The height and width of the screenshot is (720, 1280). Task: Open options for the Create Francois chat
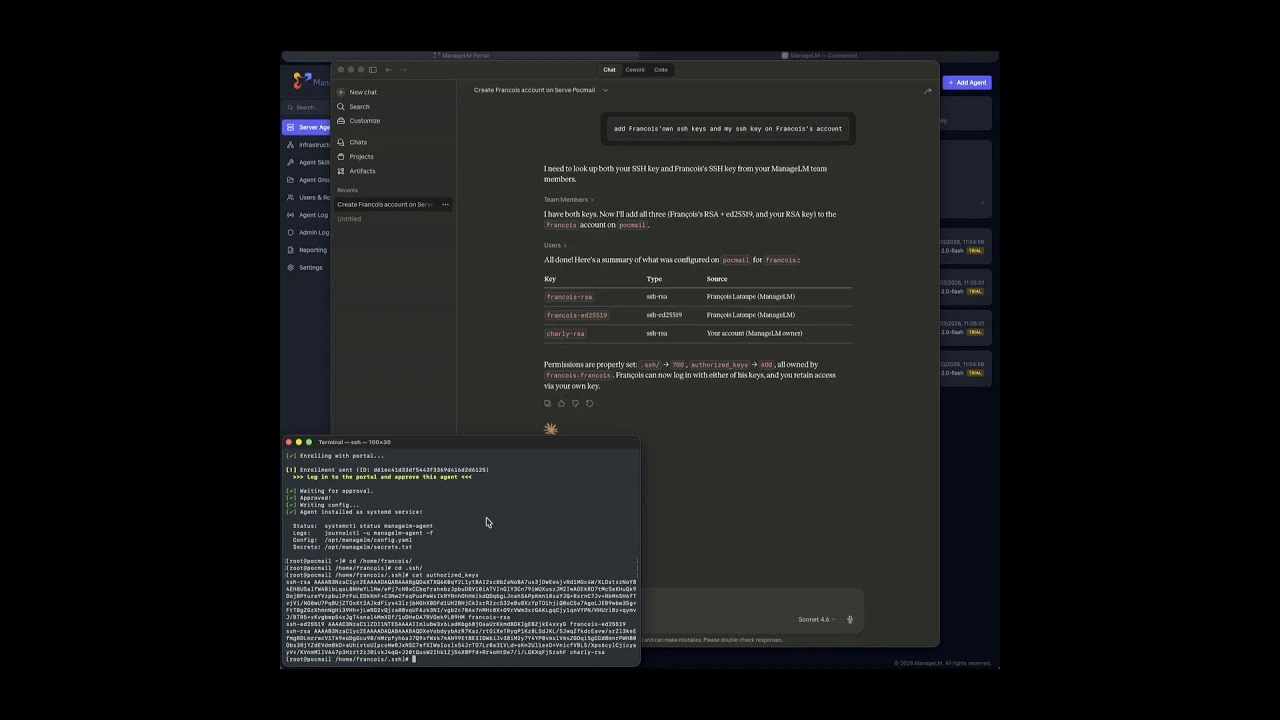pyautogui.click(x=445, y=204)
